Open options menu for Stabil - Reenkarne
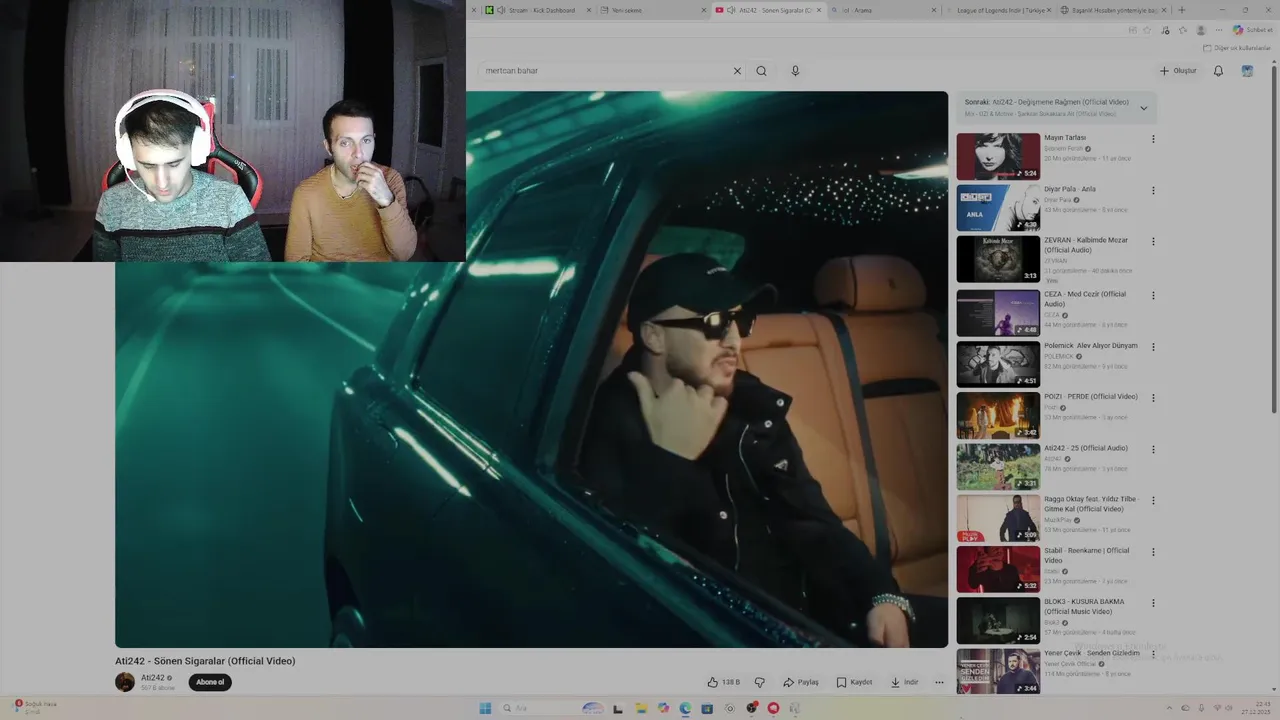Screen dimensions: 1280x720 tap(1153, 552)
